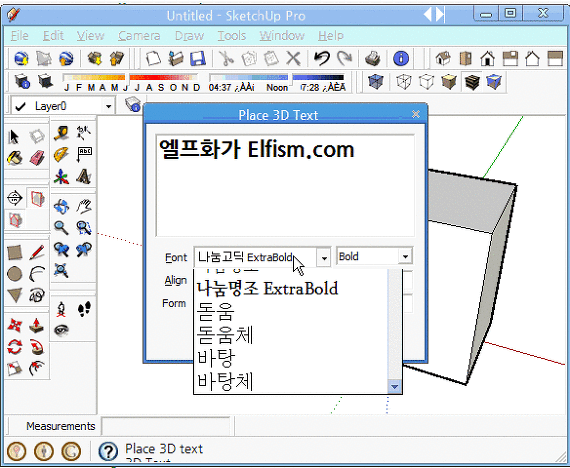Select the Axes tool

[62, 177]
